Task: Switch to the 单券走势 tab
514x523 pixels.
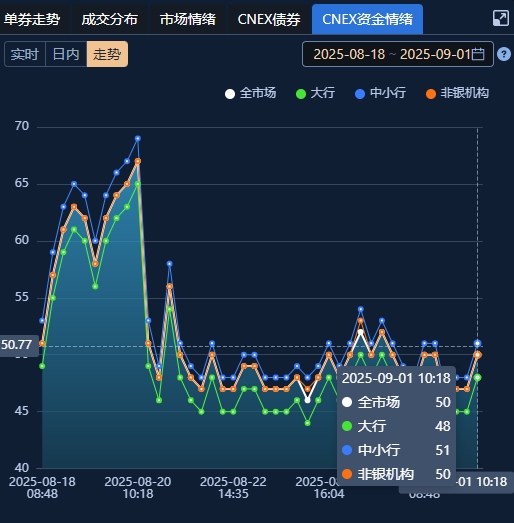Action: (32, 19)
